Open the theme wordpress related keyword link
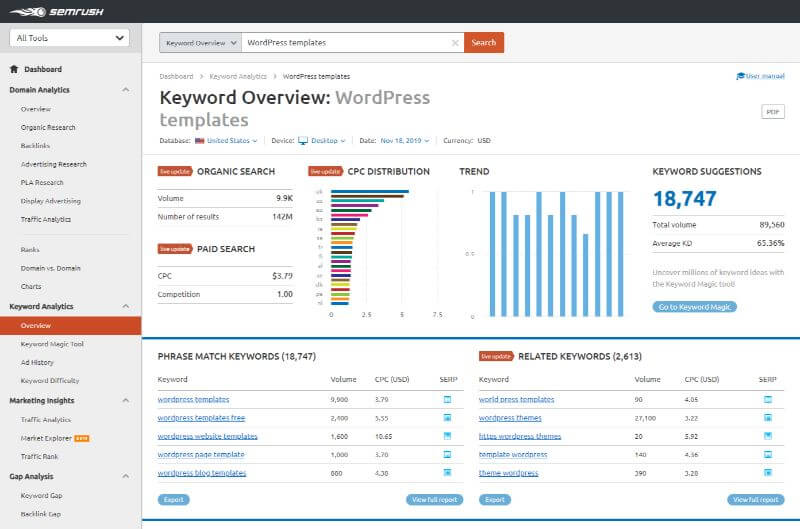800x529 pixels. [x=509, y=473]
